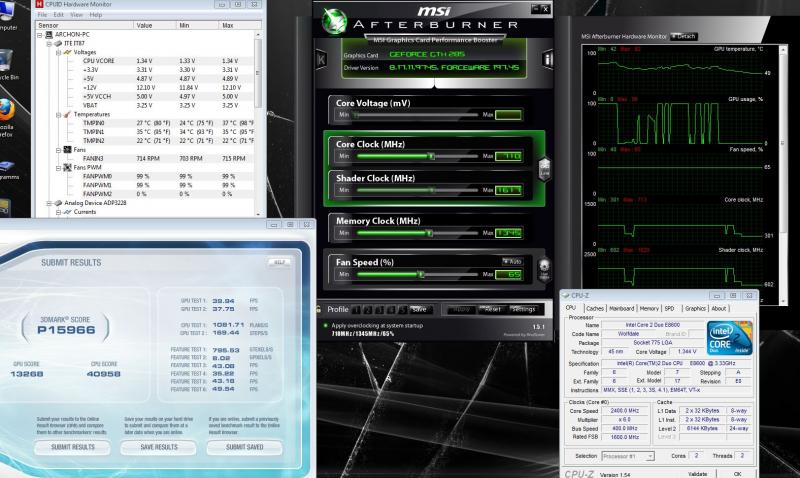
Task: Collapse the Fans PWM tree node
Action: (x=58, y=167)
